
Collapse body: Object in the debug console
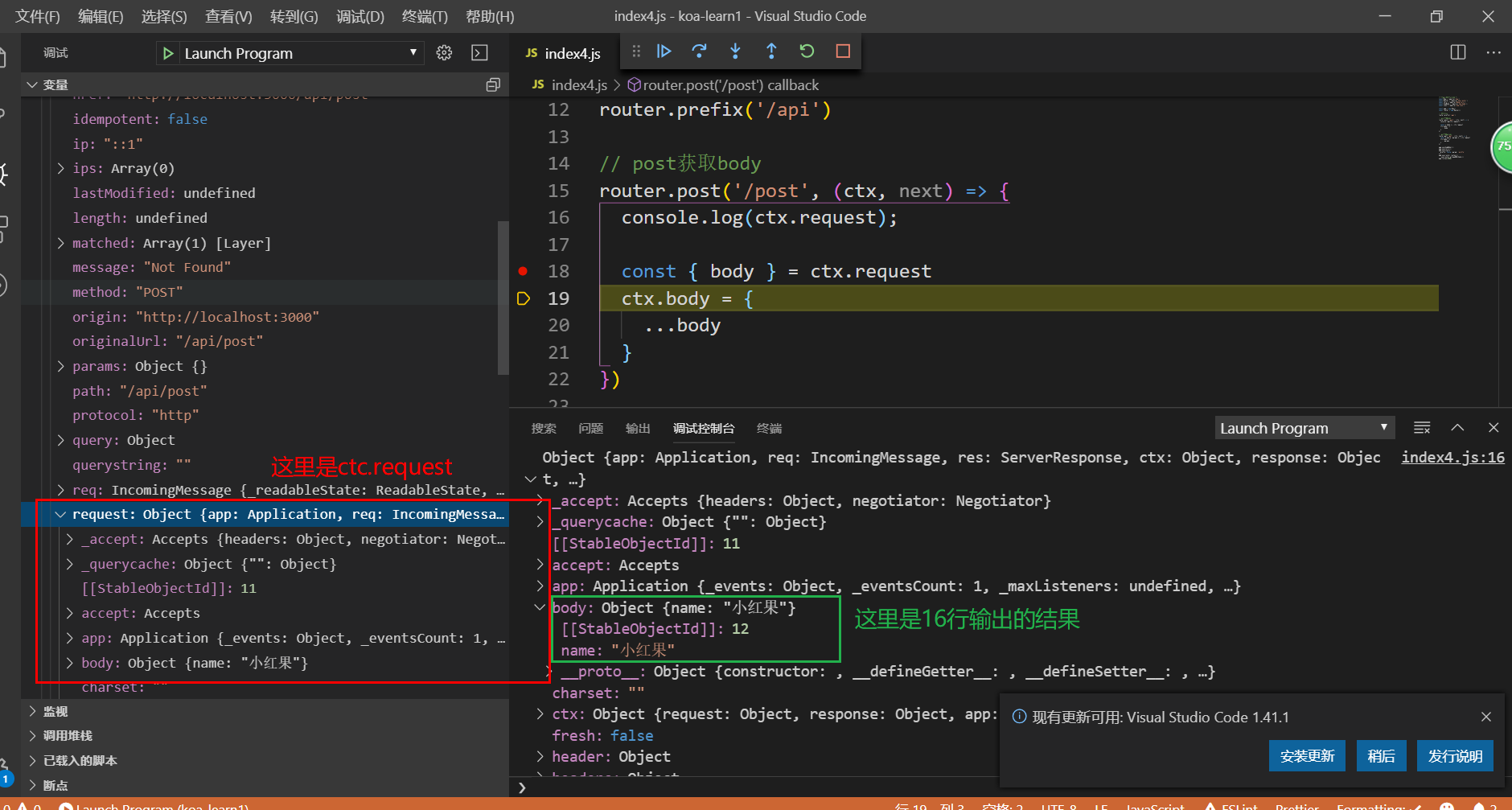point(540,607)
